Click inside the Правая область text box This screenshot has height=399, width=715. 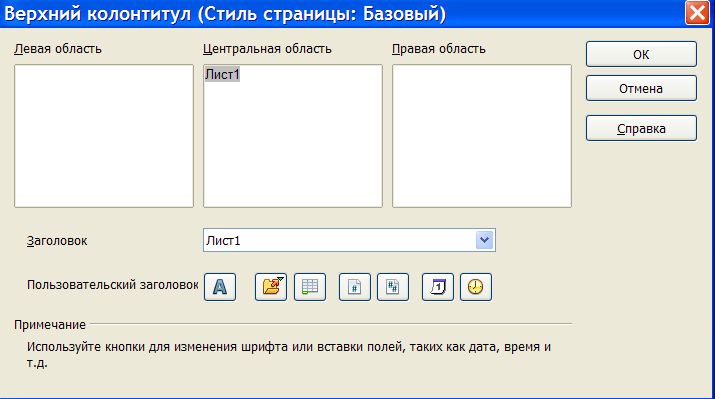click(x=482, y=136)
